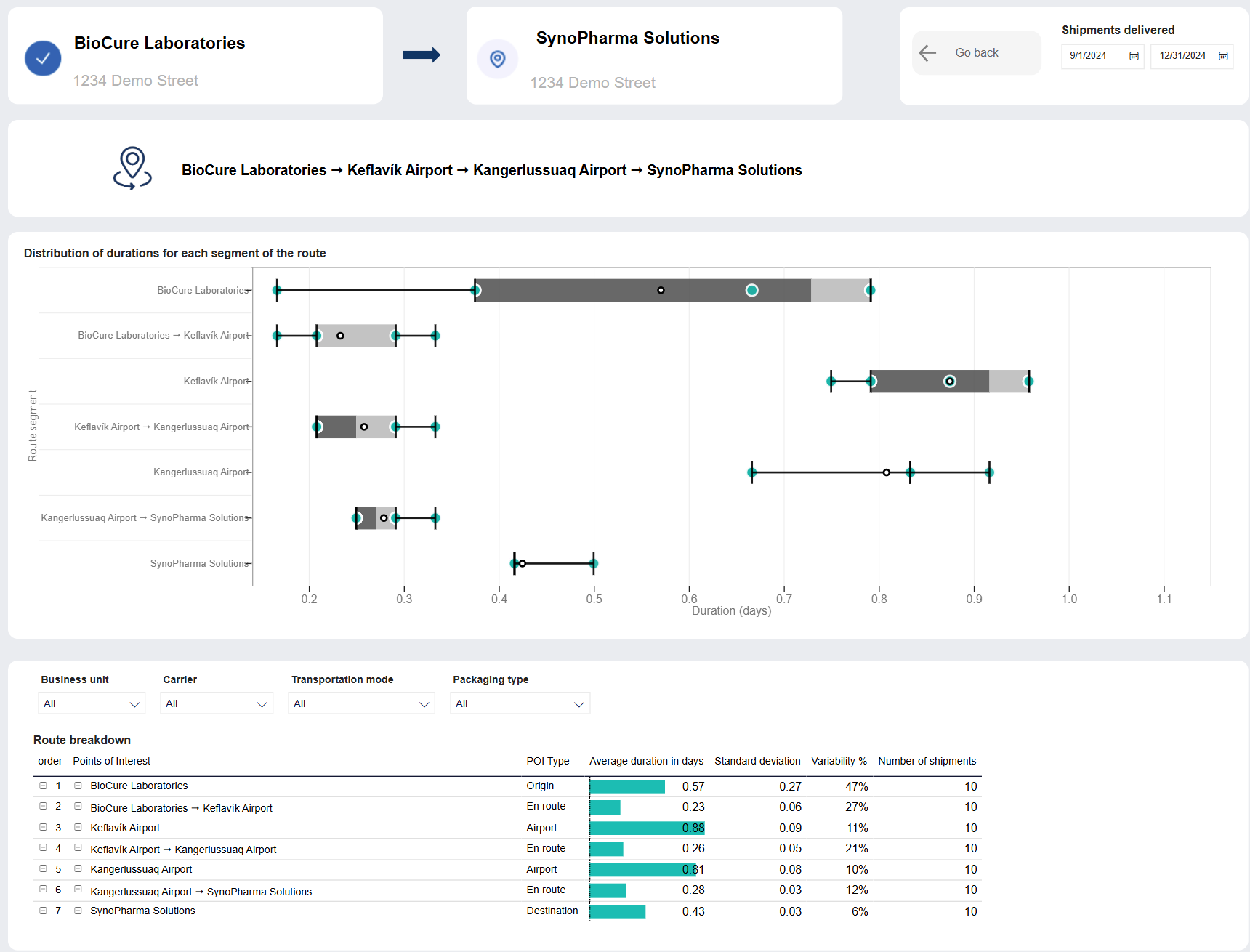Click the full route title text

point(492,170)
